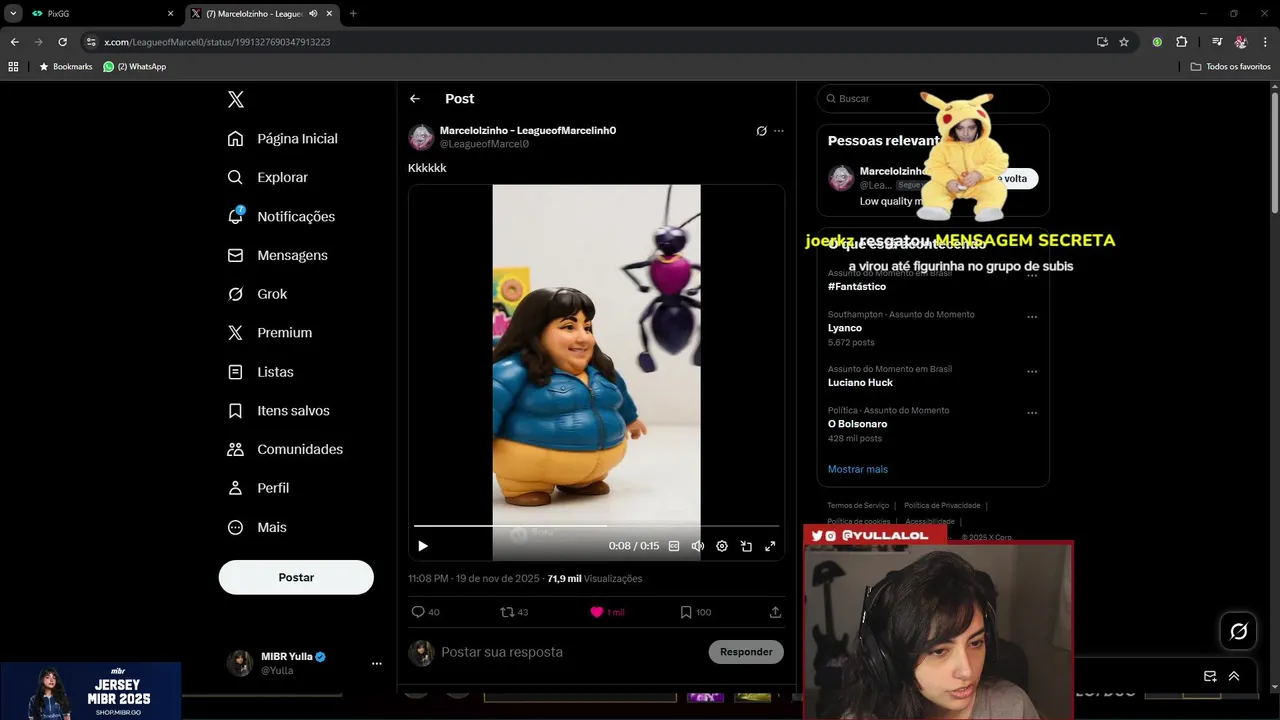Screen dimensions: 1280x720
Task: Open the install app icon in address bar
Action: pyautogui.click(x=1102, y=42)
